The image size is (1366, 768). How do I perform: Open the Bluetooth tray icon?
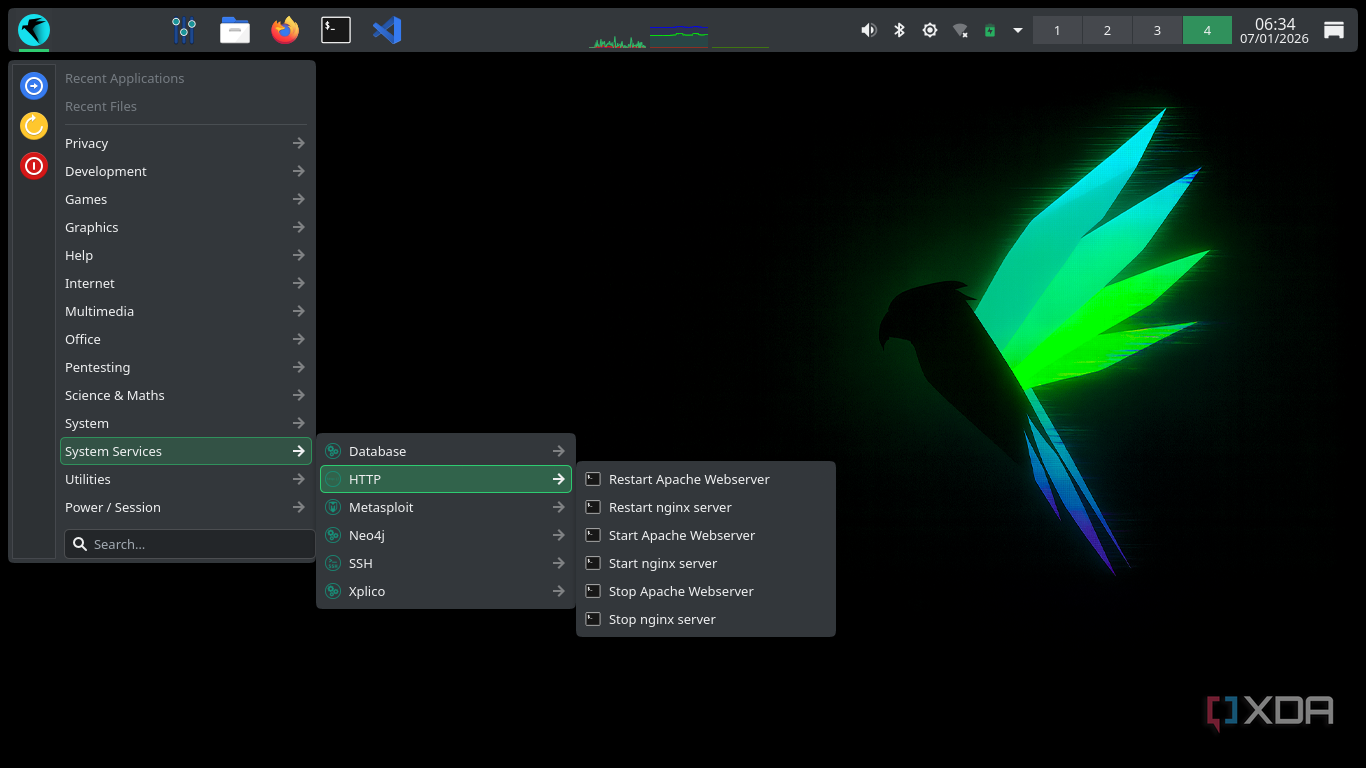899,30
